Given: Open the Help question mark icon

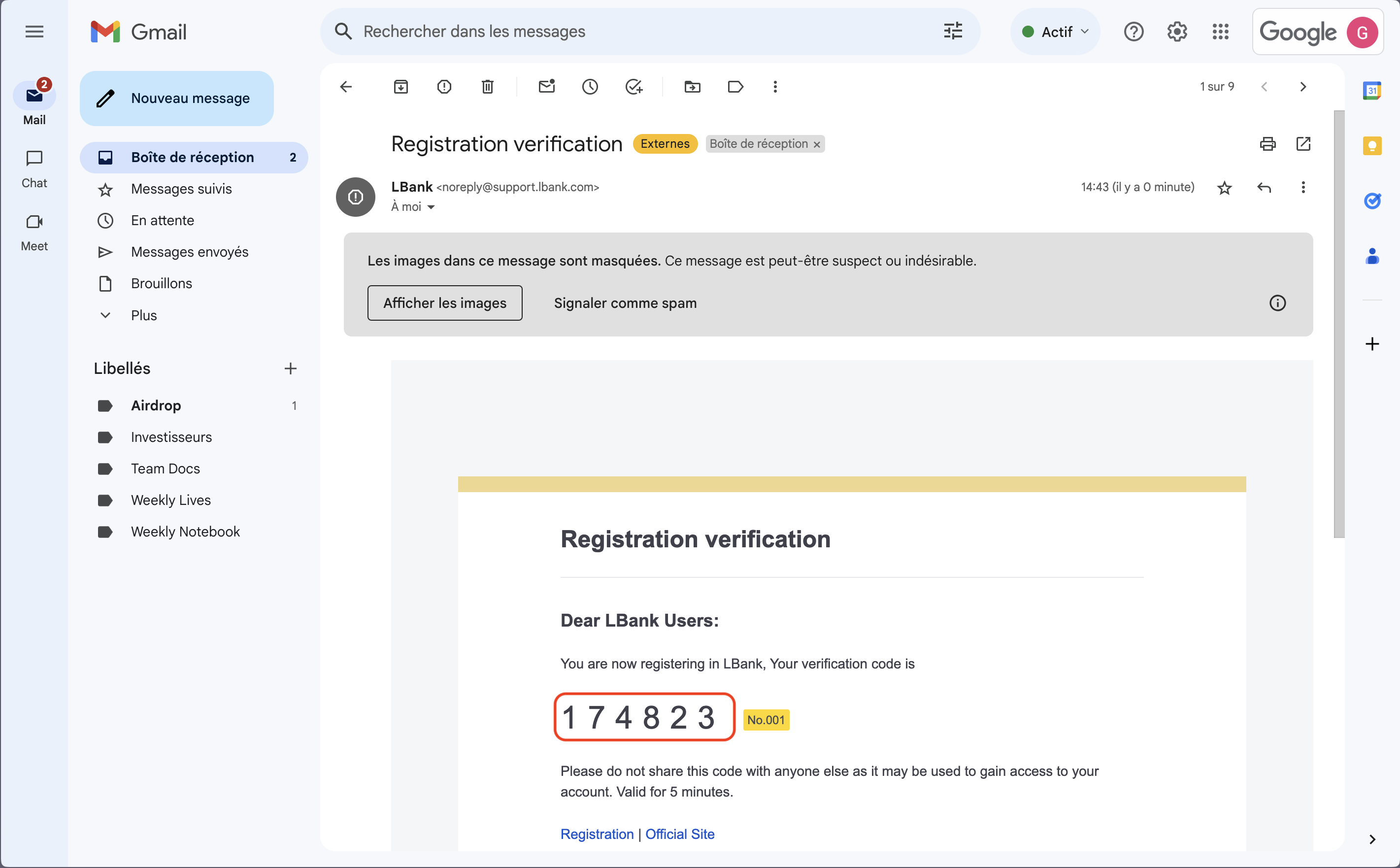Looking at the screenshot, I should (x=1133, y=32).
